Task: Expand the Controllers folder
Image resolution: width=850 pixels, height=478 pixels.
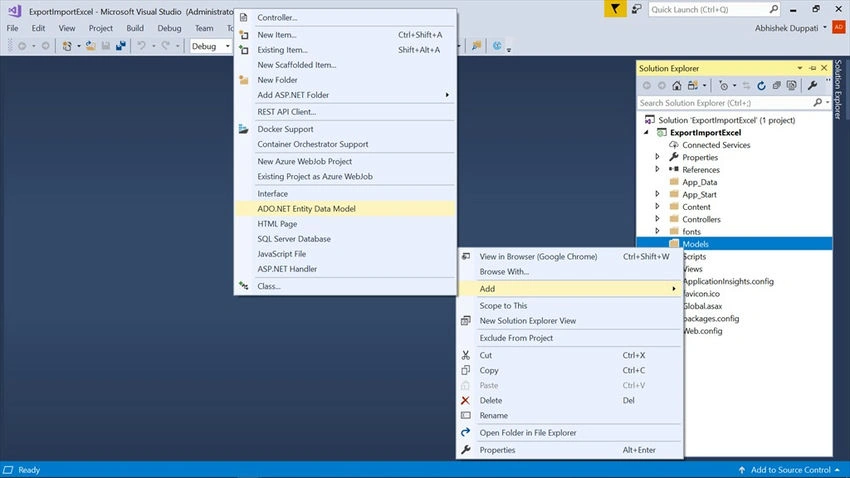Action: 657,219
